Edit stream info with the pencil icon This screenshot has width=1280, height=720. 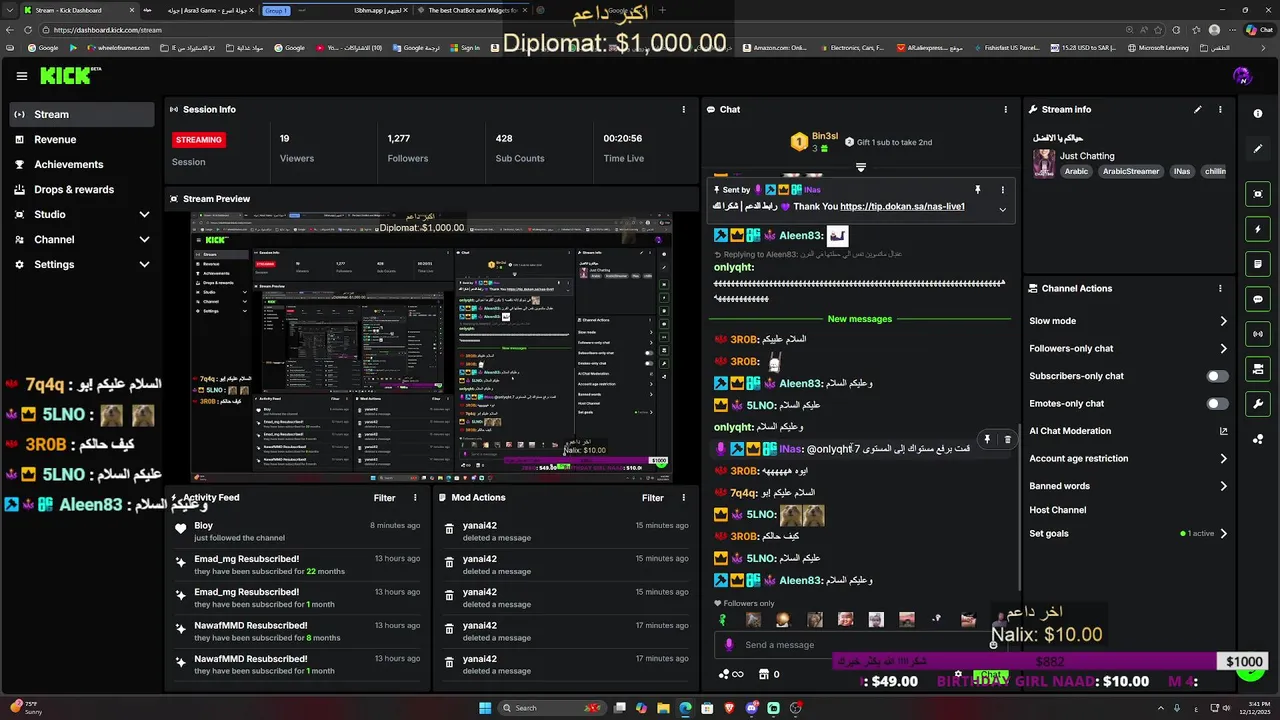click(x=1198, y=109)
